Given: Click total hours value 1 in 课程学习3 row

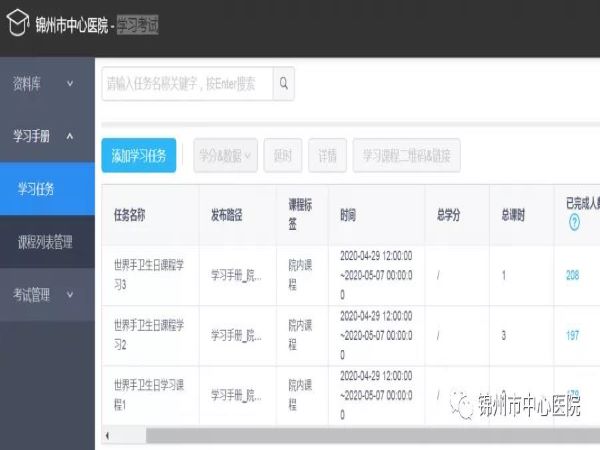Looking at the screenshot, I should (504, 275).
